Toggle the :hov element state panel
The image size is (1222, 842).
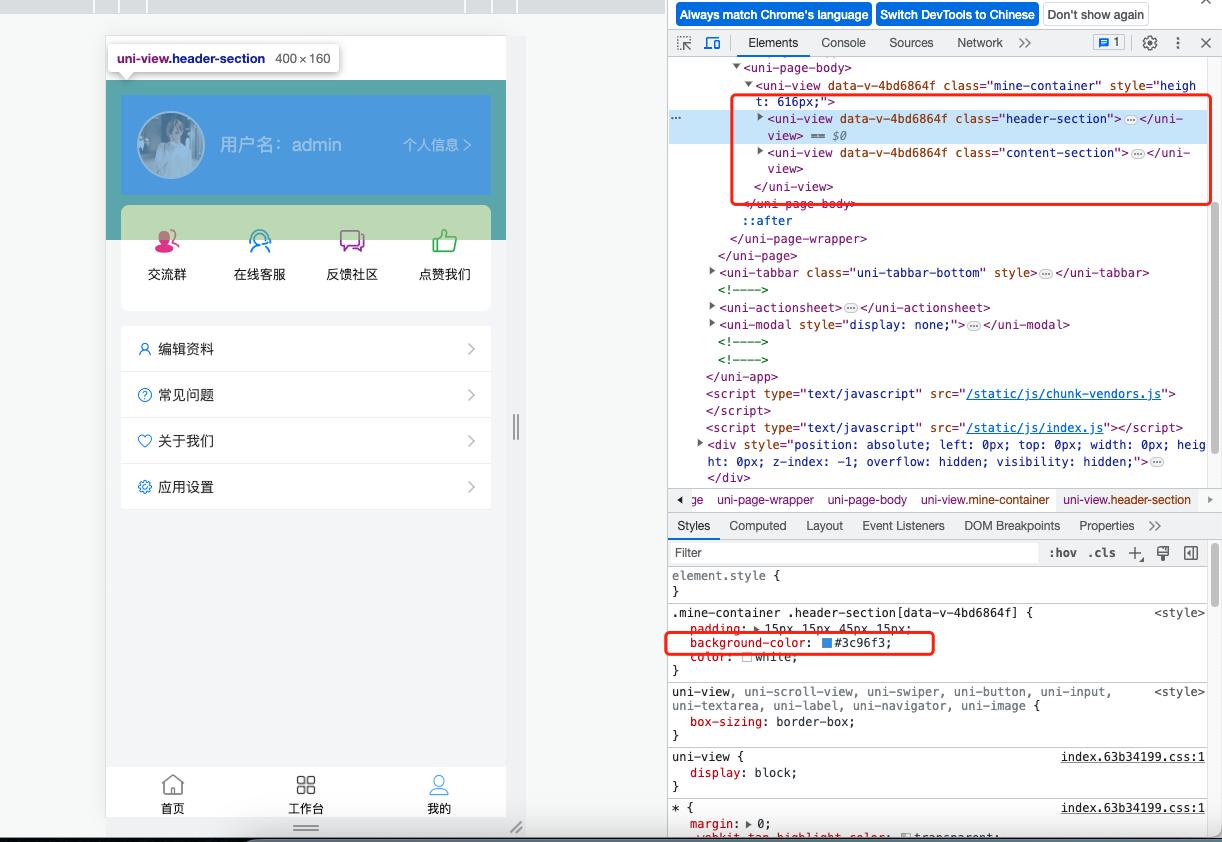1062,553
